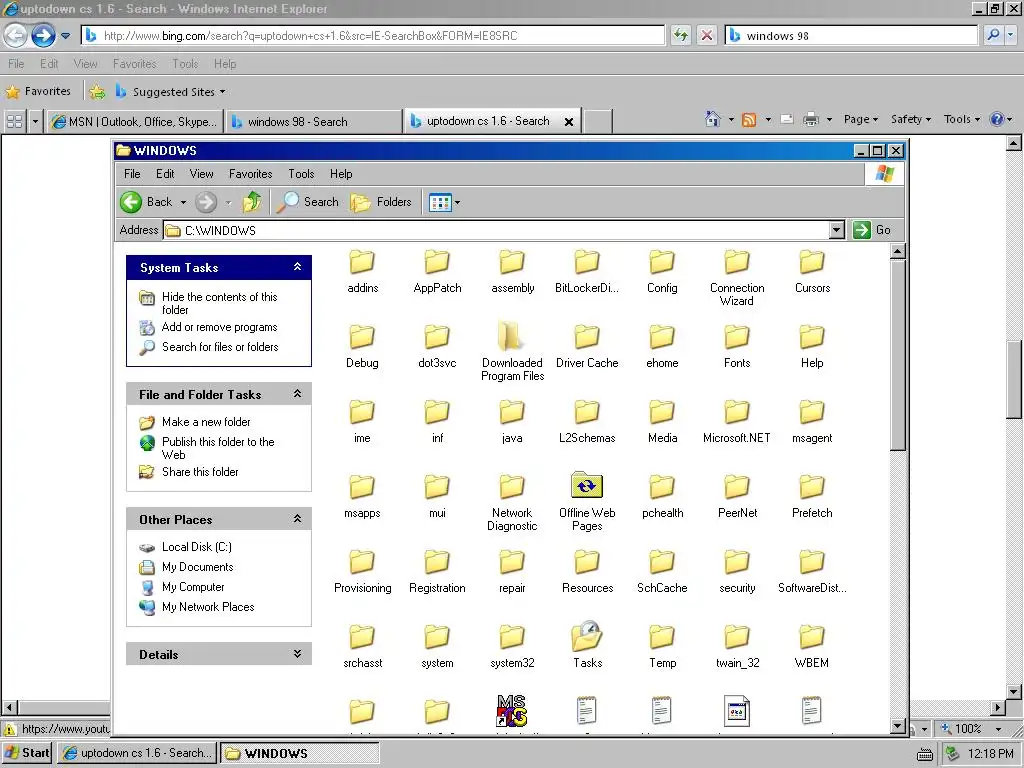This screenshot has height=768, width=1024.
Task: Close the uptodown cs 1.6 tab
Action: point(569,121)
